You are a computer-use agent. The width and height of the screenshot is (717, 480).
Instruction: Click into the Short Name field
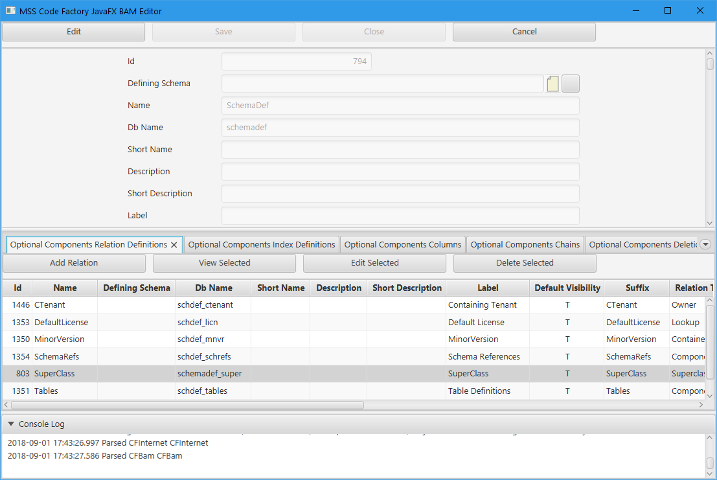[x=400, y=150]
